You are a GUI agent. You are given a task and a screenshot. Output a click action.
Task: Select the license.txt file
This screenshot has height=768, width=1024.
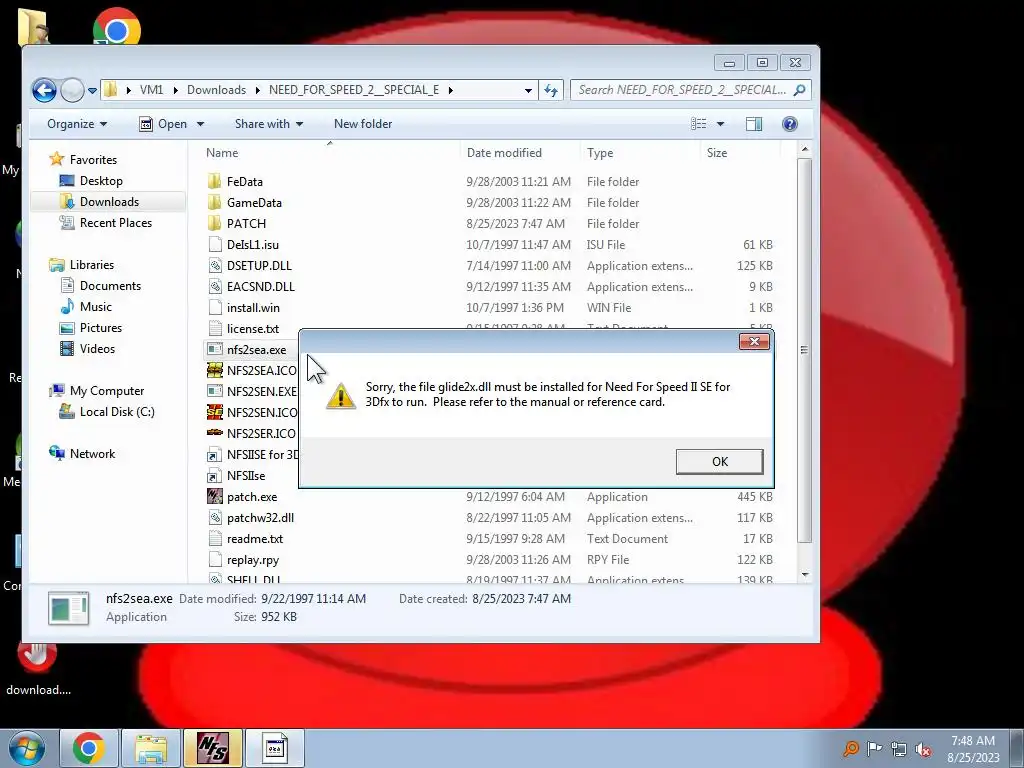pyautogui.click(x=253, y=328)
